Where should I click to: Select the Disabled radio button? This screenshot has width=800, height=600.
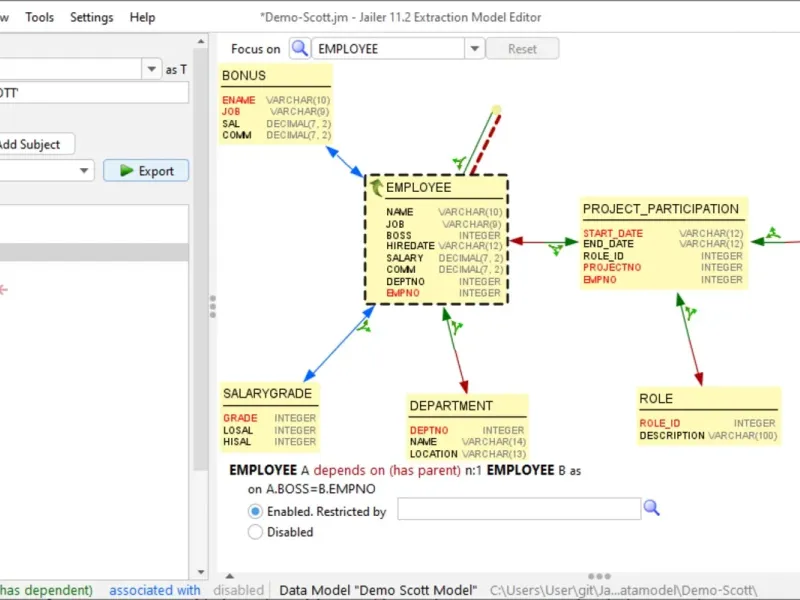click(x=255, y=532)
